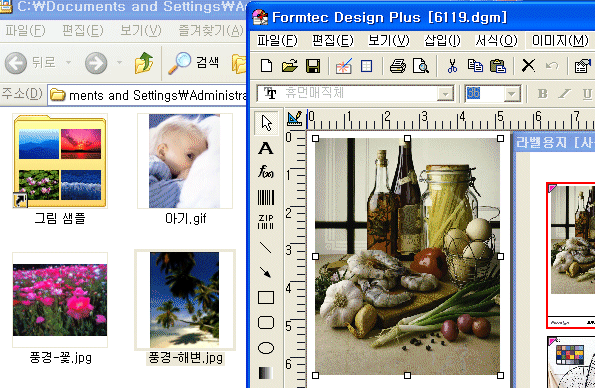The image size is (595, 388).
Task: Select the arrow pointer tool
Action: click(x=266, y=123)
